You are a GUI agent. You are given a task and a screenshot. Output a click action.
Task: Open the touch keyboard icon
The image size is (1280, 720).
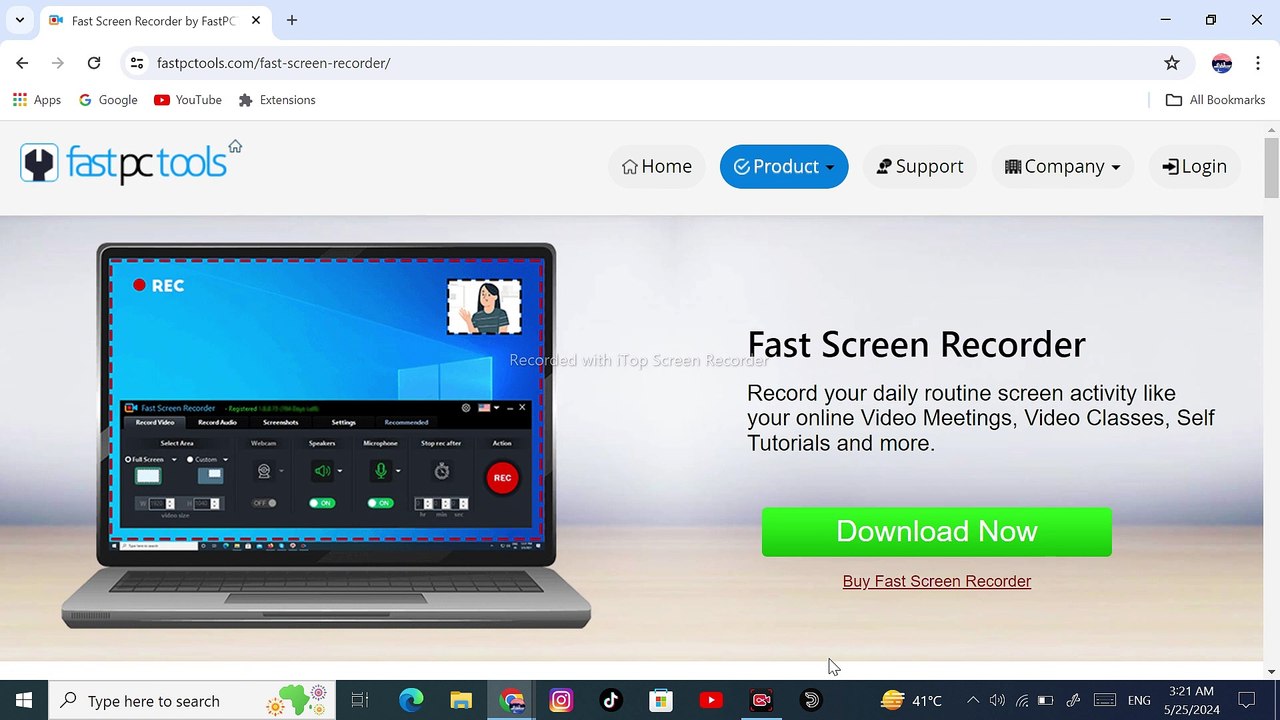click(1105, 700)
